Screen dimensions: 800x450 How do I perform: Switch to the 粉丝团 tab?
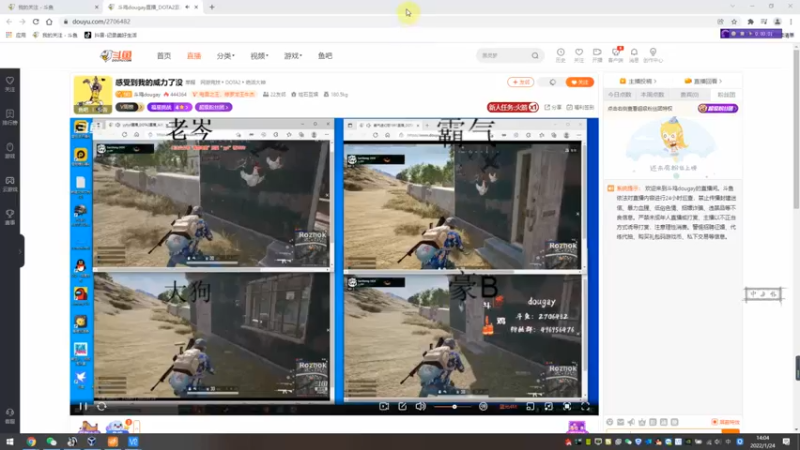click(726, 95)
